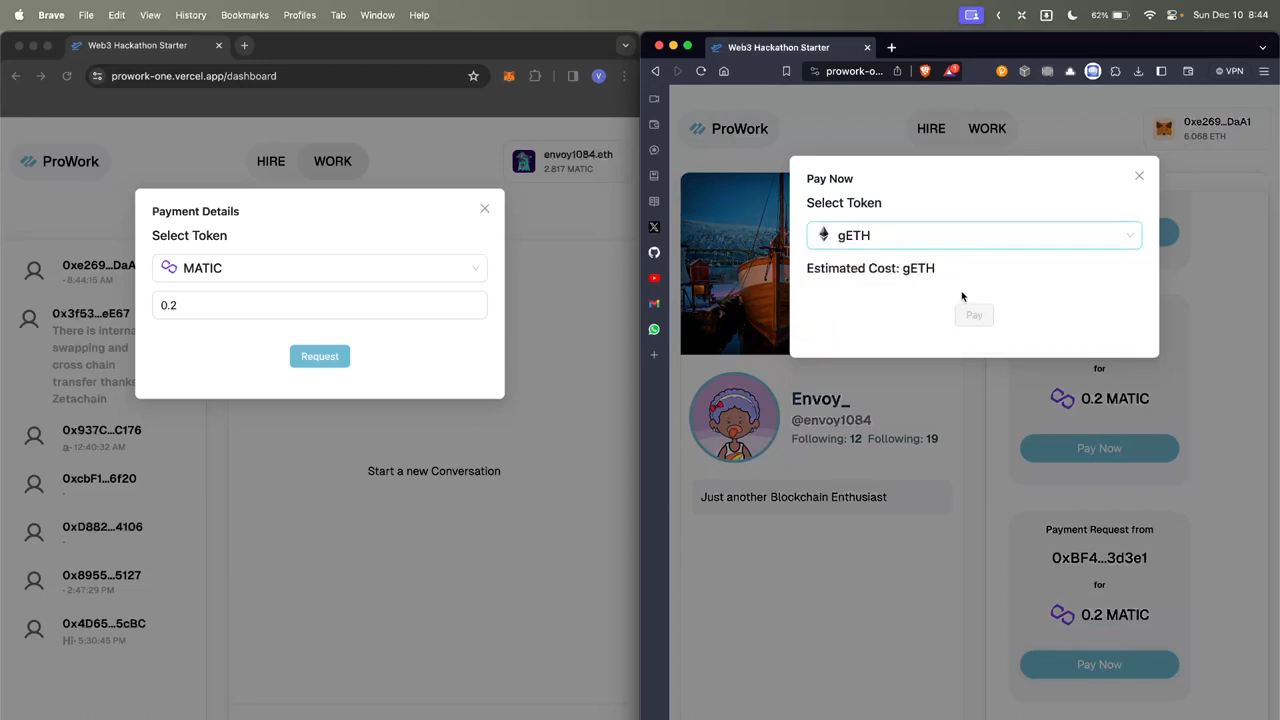This screenshot has height=720, width=1280.
Task: Click the MetaMask fox in left window toolbar
Action: pyautogui.click(x=509, y=76)
